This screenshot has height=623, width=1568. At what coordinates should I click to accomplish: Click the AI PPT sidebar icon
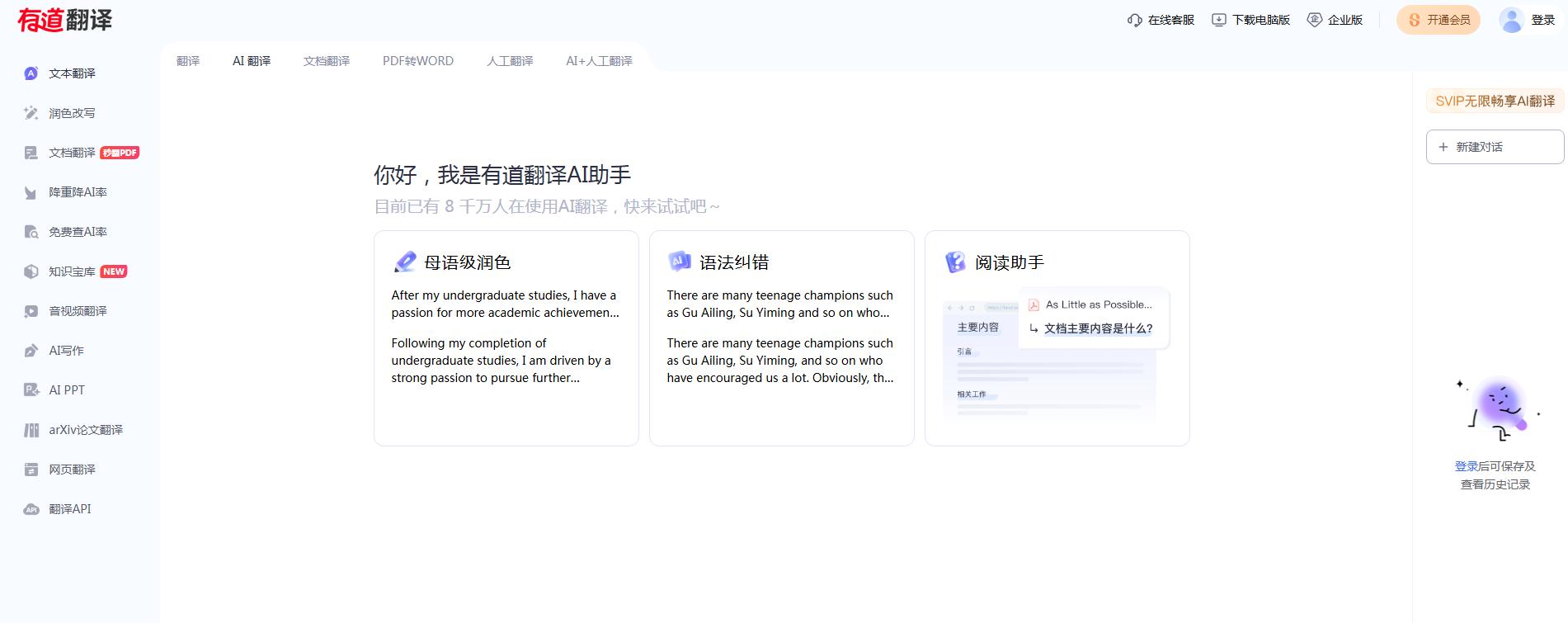click(x=31, y=390)
